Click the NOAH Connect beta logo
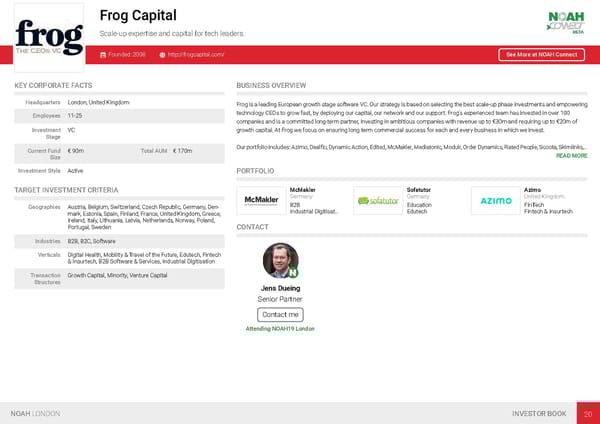The width and height of the screenshot is (600, 424). click(x=567, y=20)
